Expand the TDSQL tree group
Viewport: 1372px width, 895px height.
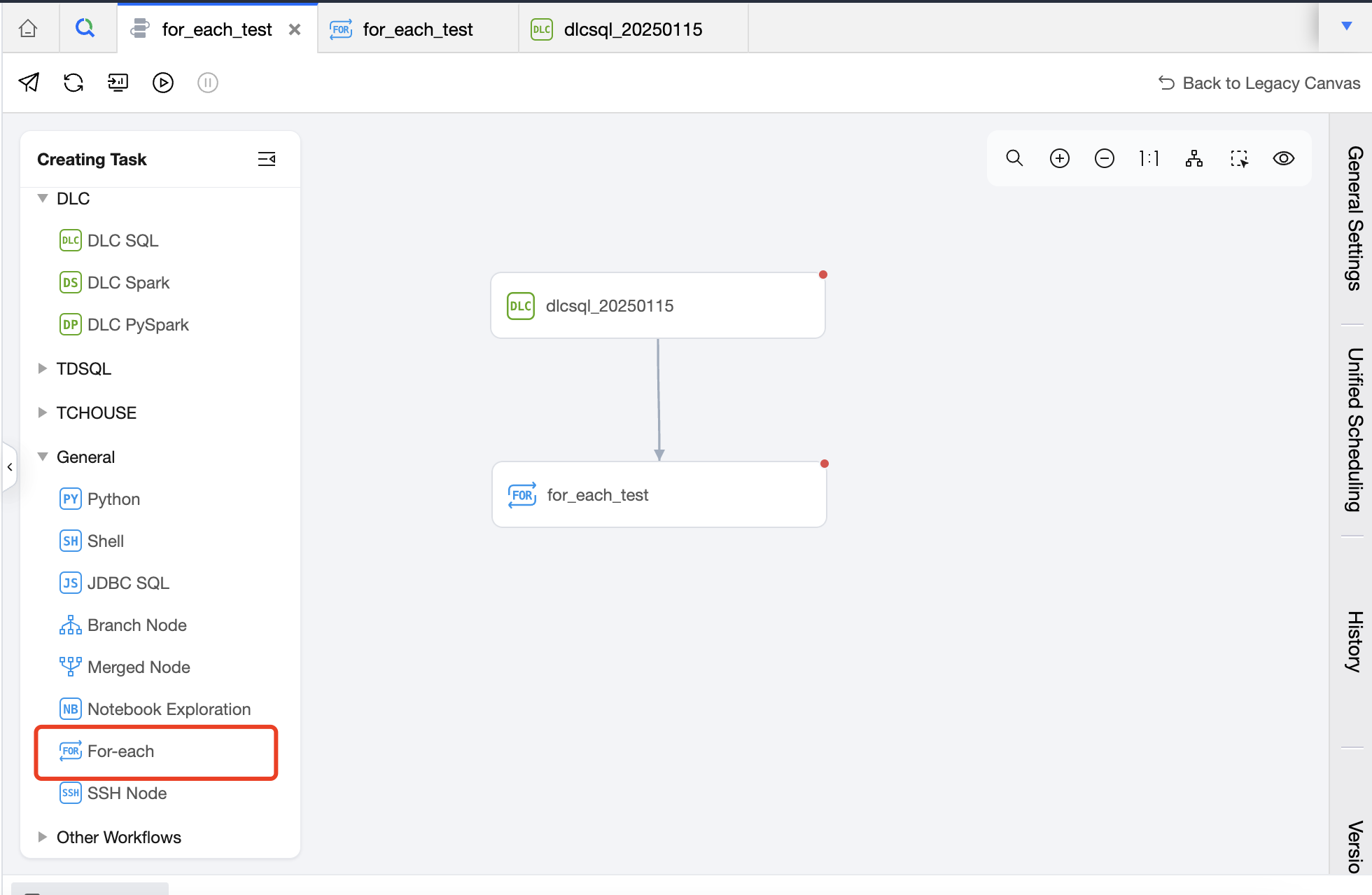pyautogui.click(x=43, y=368)
